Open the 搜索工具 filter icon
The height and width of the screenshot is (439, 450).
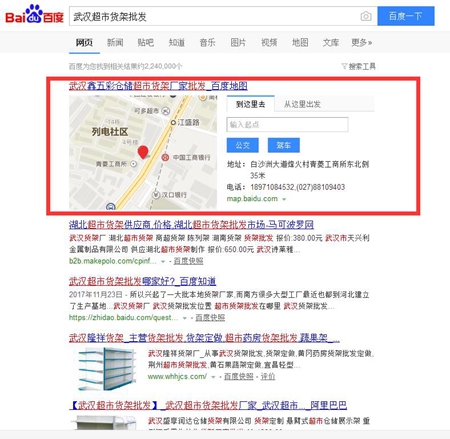(344, 66)
